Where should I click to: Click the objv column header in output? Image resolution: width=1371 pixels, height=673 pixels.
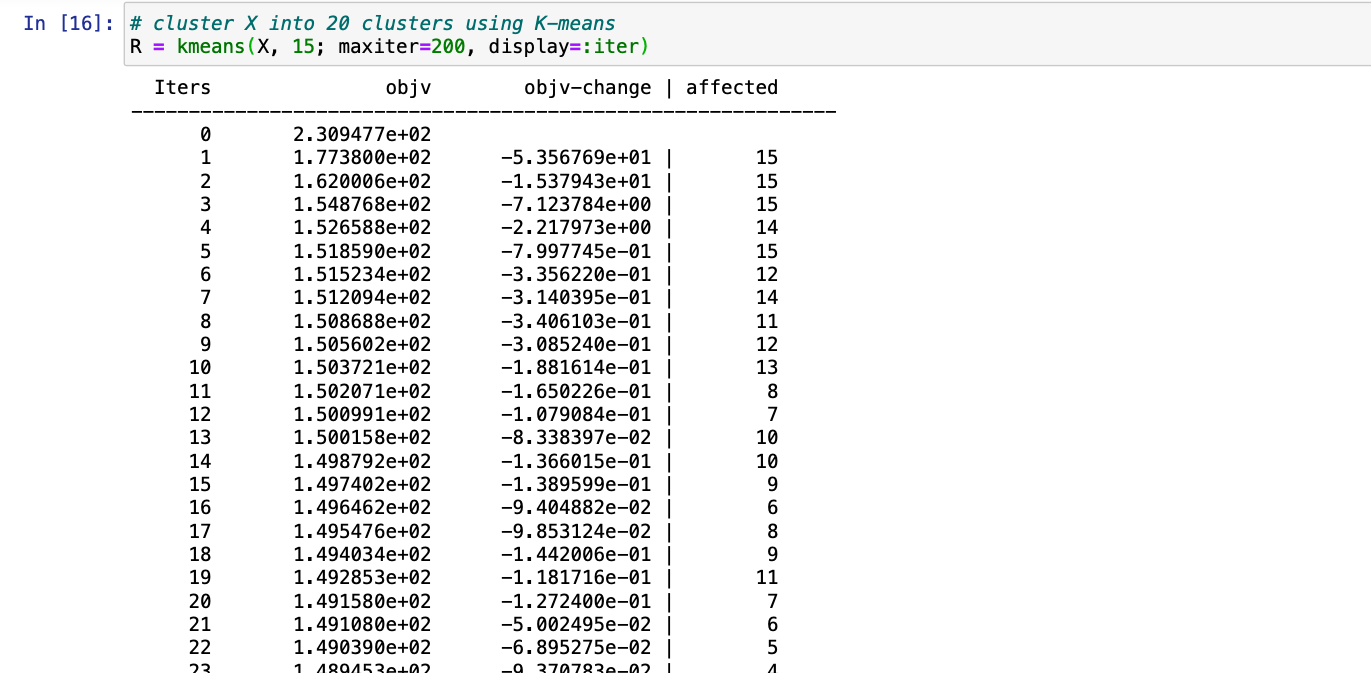[409, 88]
